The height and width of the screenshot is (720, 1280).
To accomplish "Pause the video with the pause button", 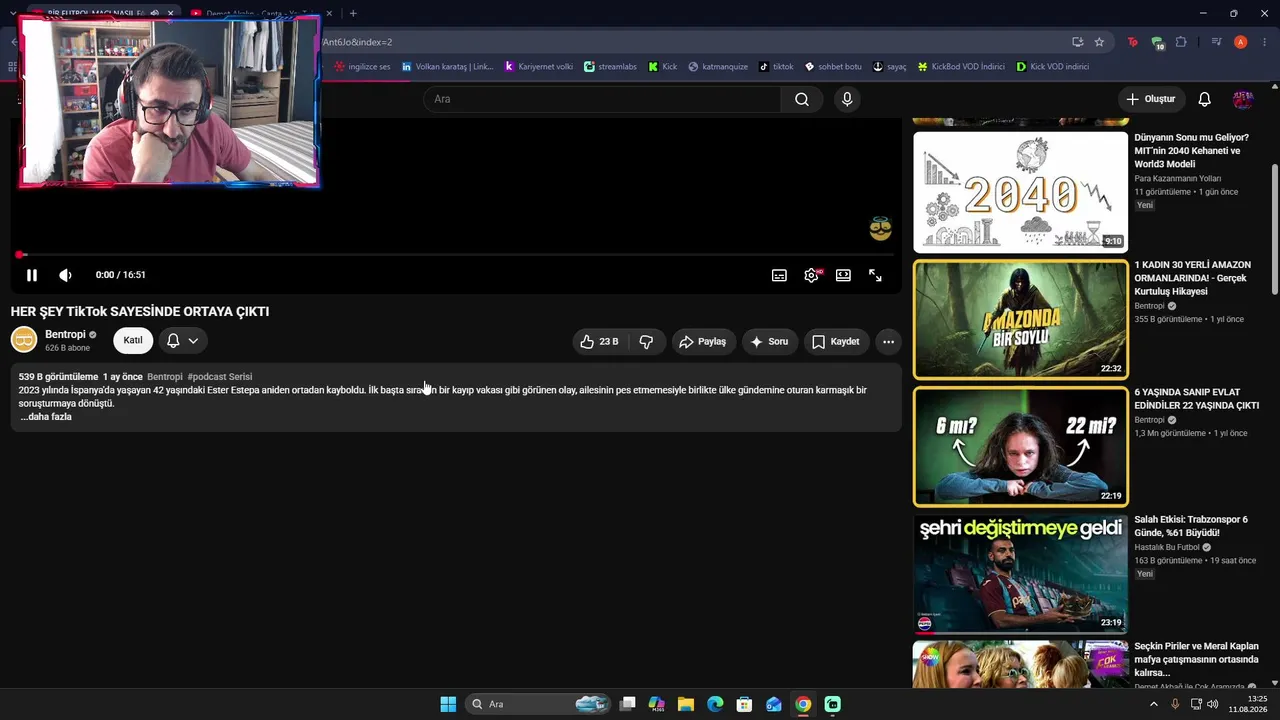I will pyautogui.click(x=32, y=275).
